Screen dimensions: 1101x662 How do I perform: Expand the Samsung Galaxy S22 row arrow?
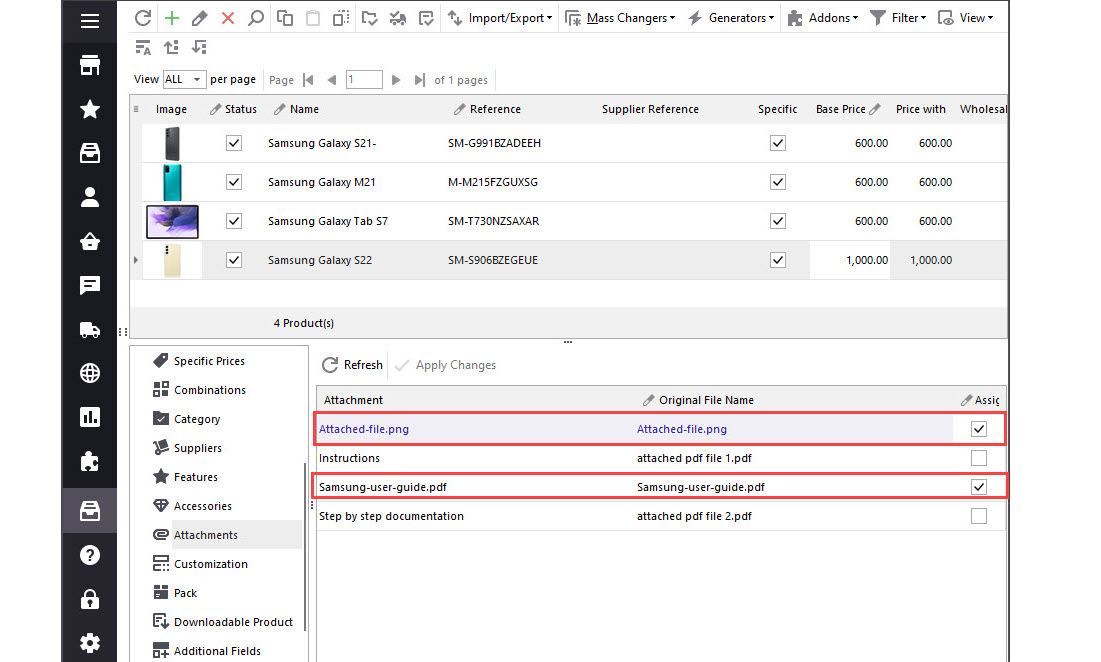click(x=136, y=260)
